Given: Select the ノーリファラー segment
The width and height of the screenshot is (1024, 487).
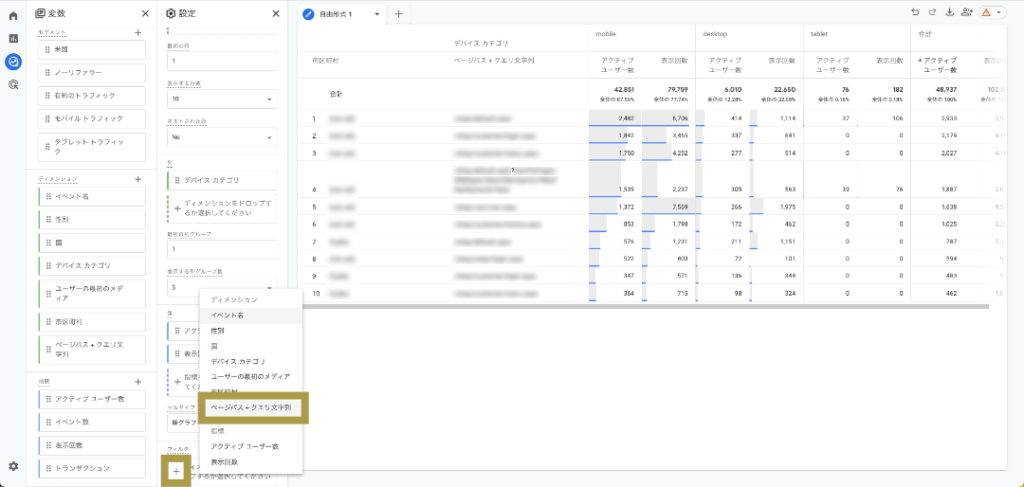Looking at the screenshot, I should tap(91, 72).
